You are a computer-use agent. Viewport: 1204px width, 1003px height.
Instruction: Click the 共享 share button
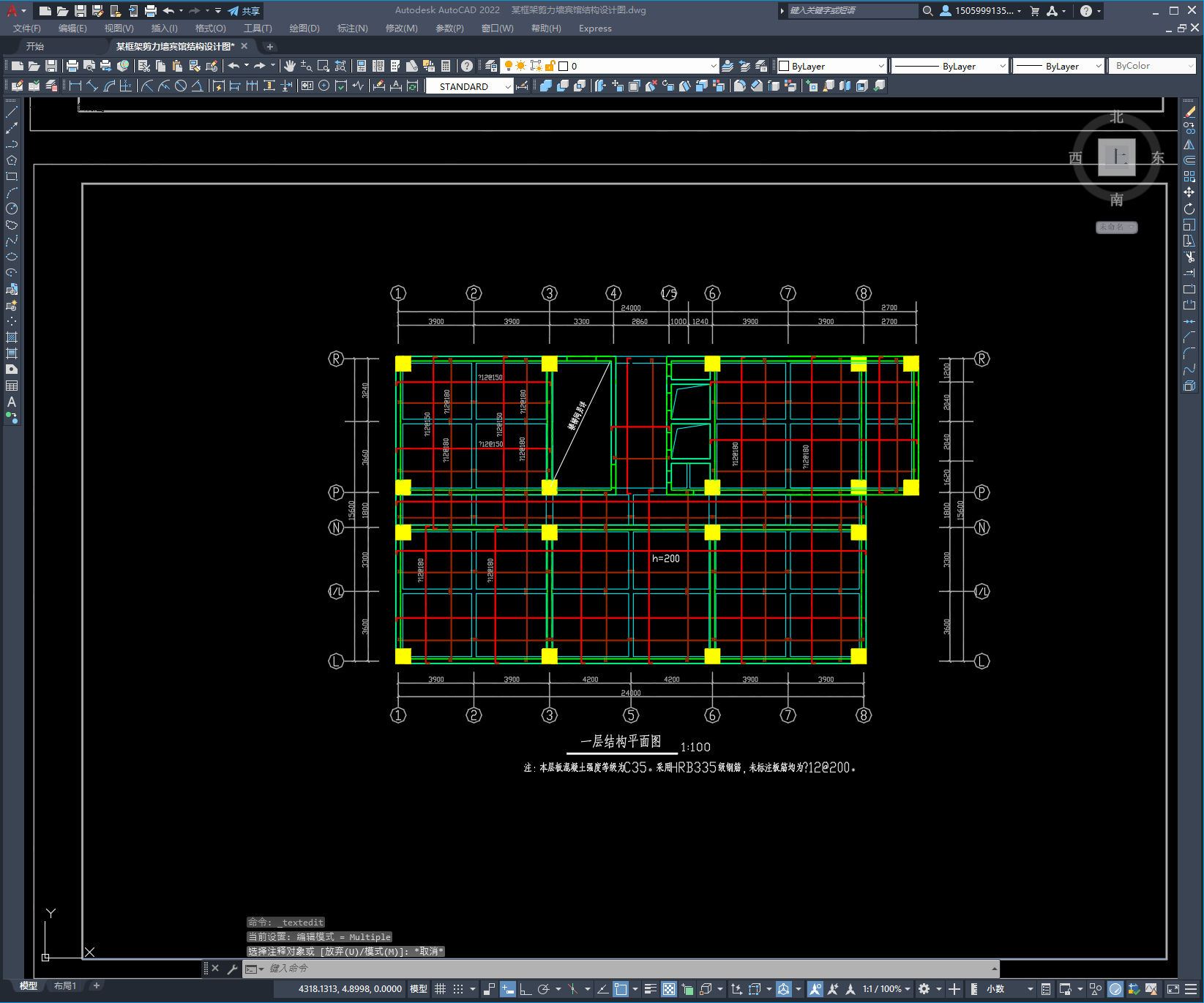tap(244, 11)
